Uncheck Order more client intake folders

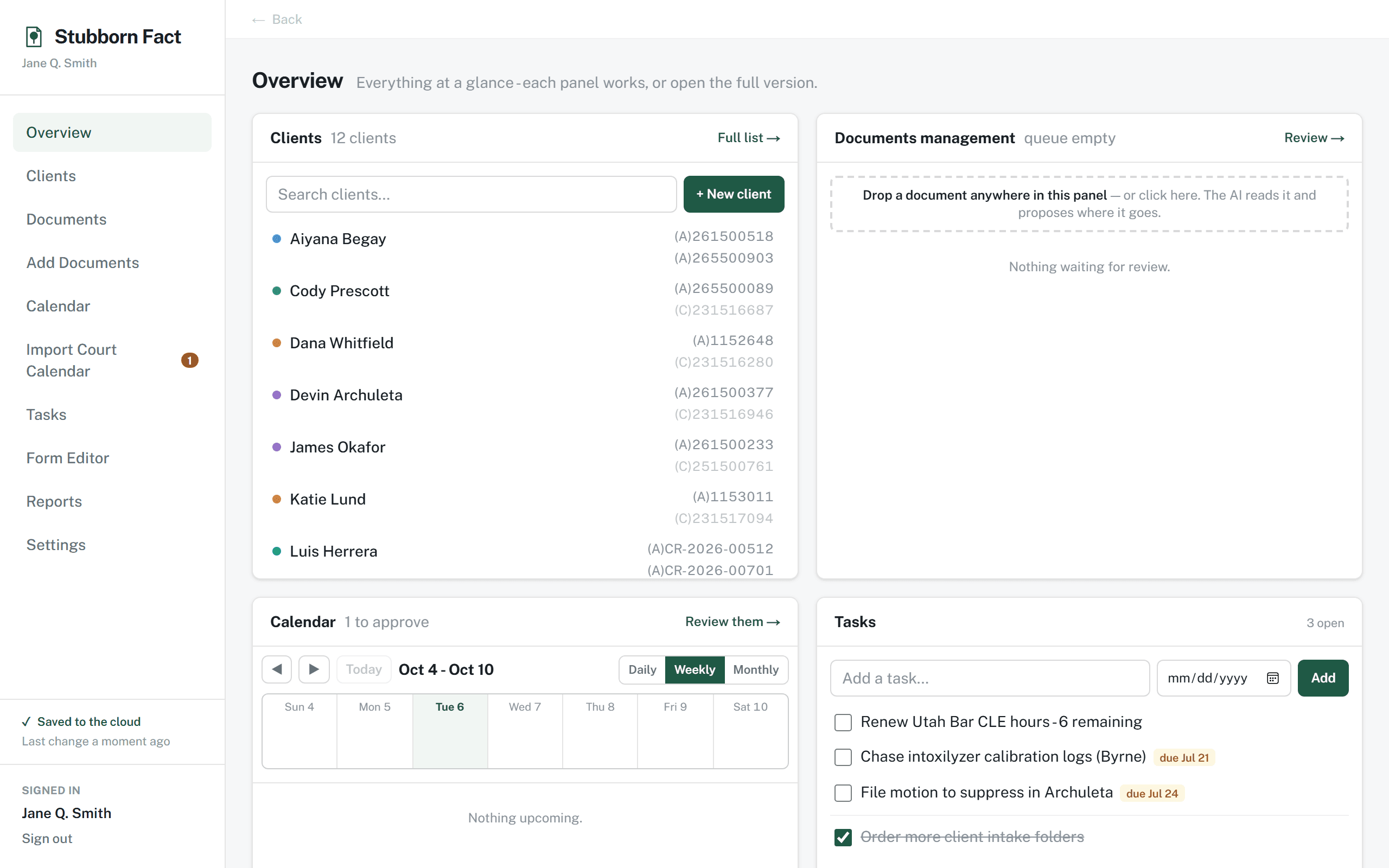point(843,838)
